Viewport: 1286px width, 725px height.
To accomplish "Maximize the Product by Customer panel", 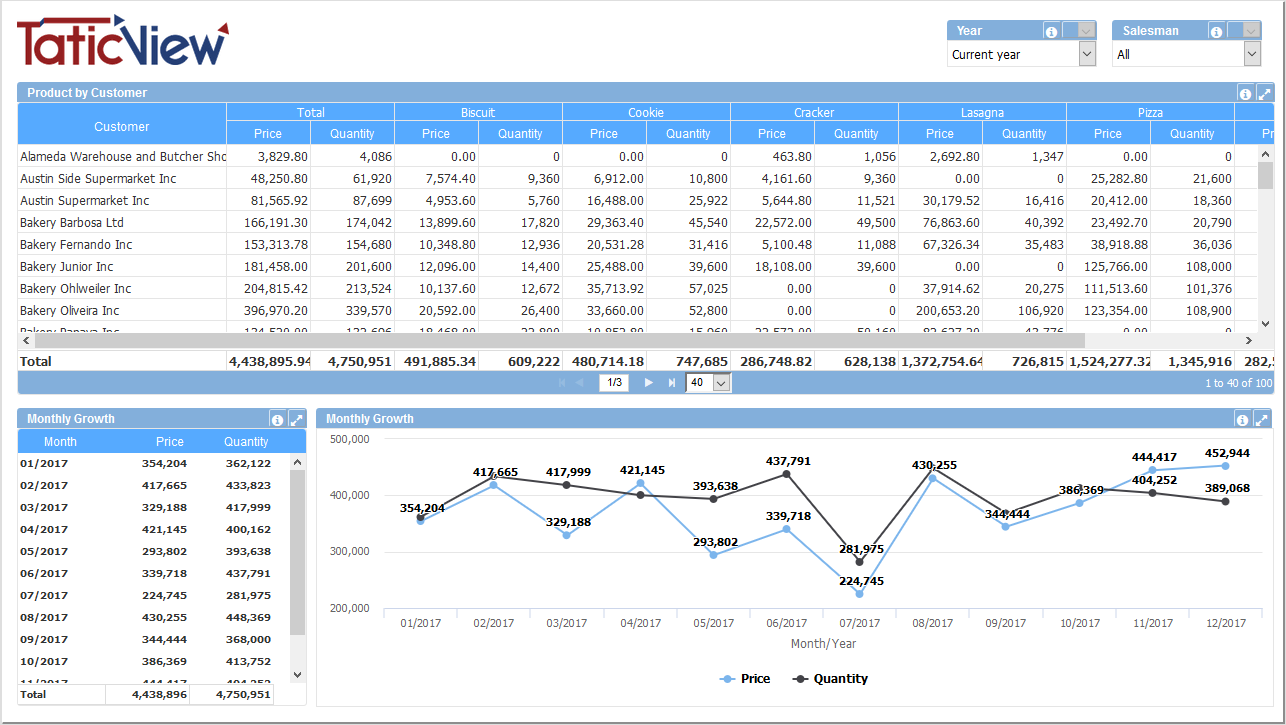I will (1264, 94).
